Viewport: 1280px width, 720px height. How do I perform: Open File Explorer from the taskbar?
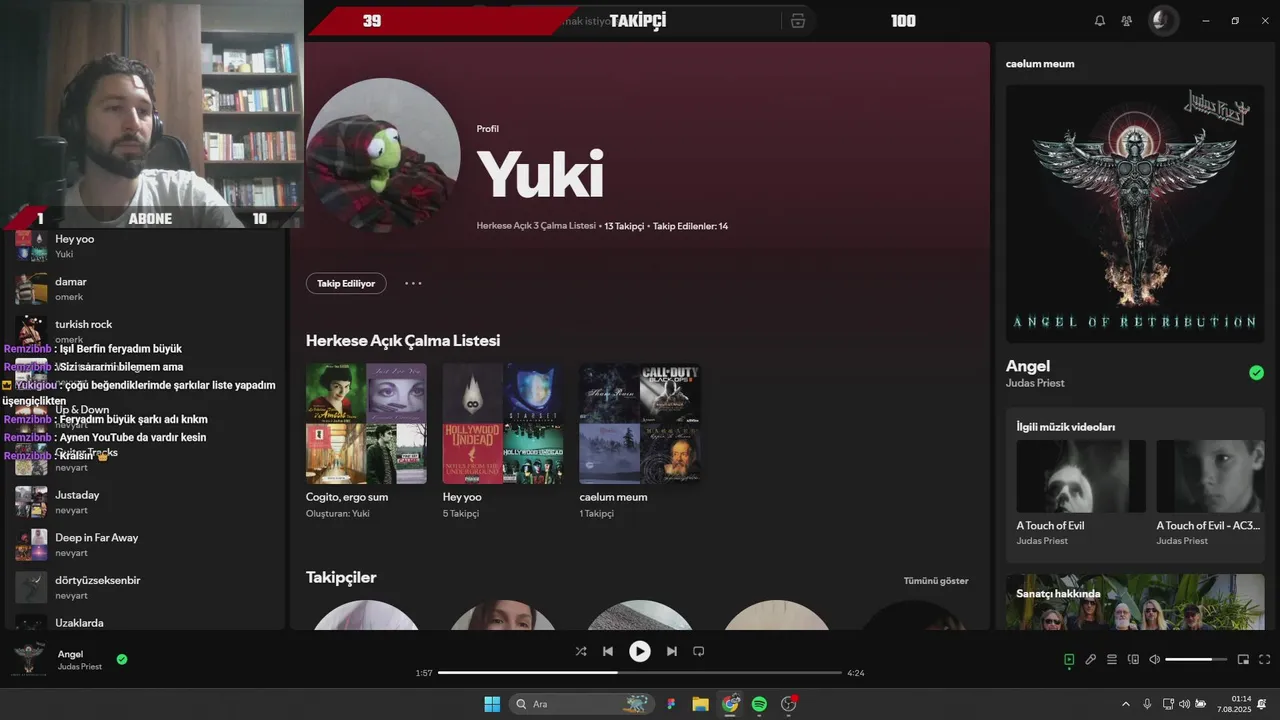(700, 704)
